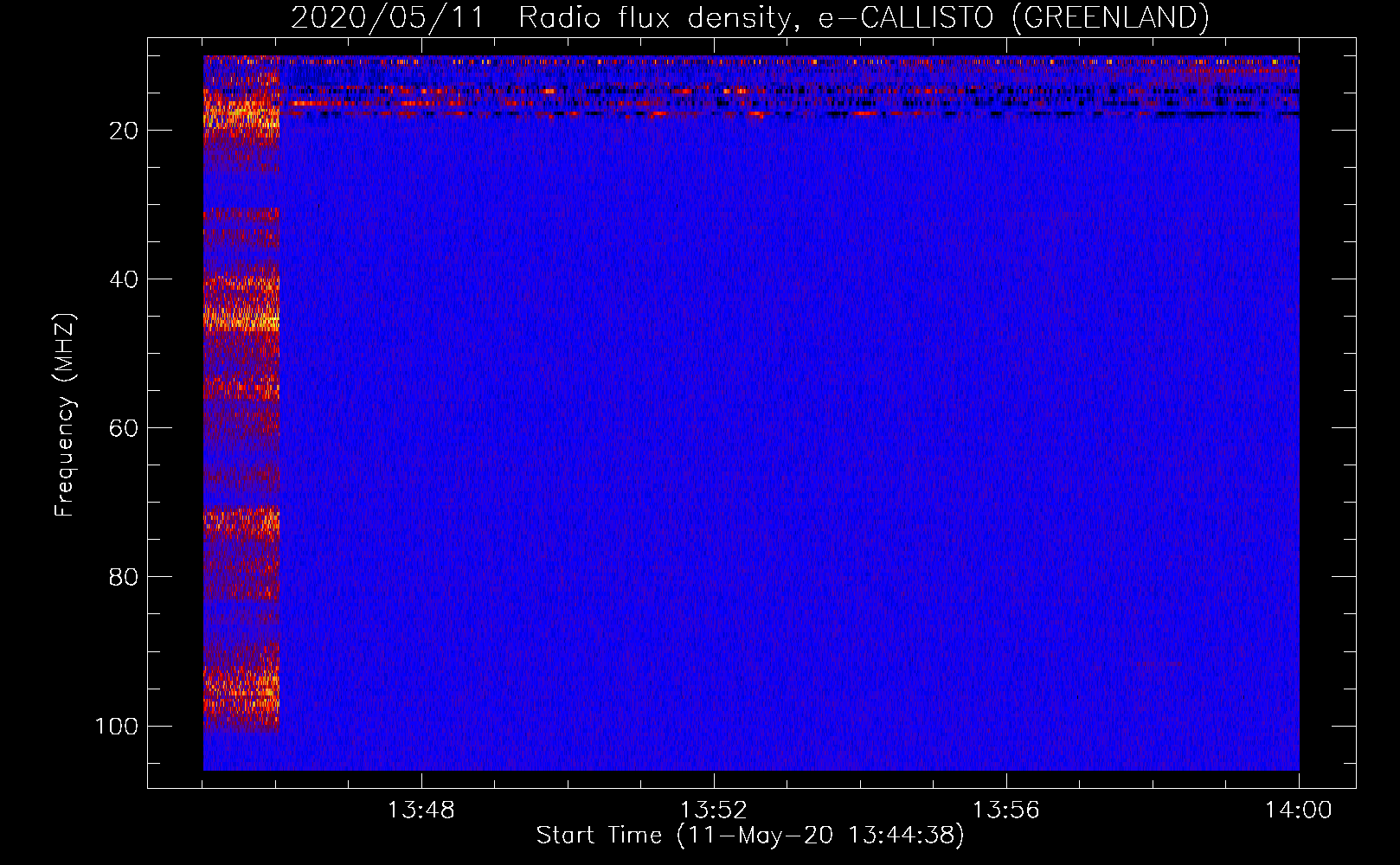Click the plot title '2020/05/11 Radio flux density'
This screenshot has width=1400, height=865.
tap(541, 17)
